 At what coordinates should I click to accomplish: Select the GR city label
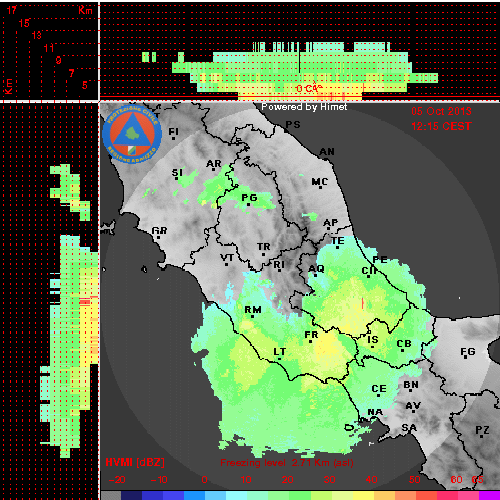159,230
